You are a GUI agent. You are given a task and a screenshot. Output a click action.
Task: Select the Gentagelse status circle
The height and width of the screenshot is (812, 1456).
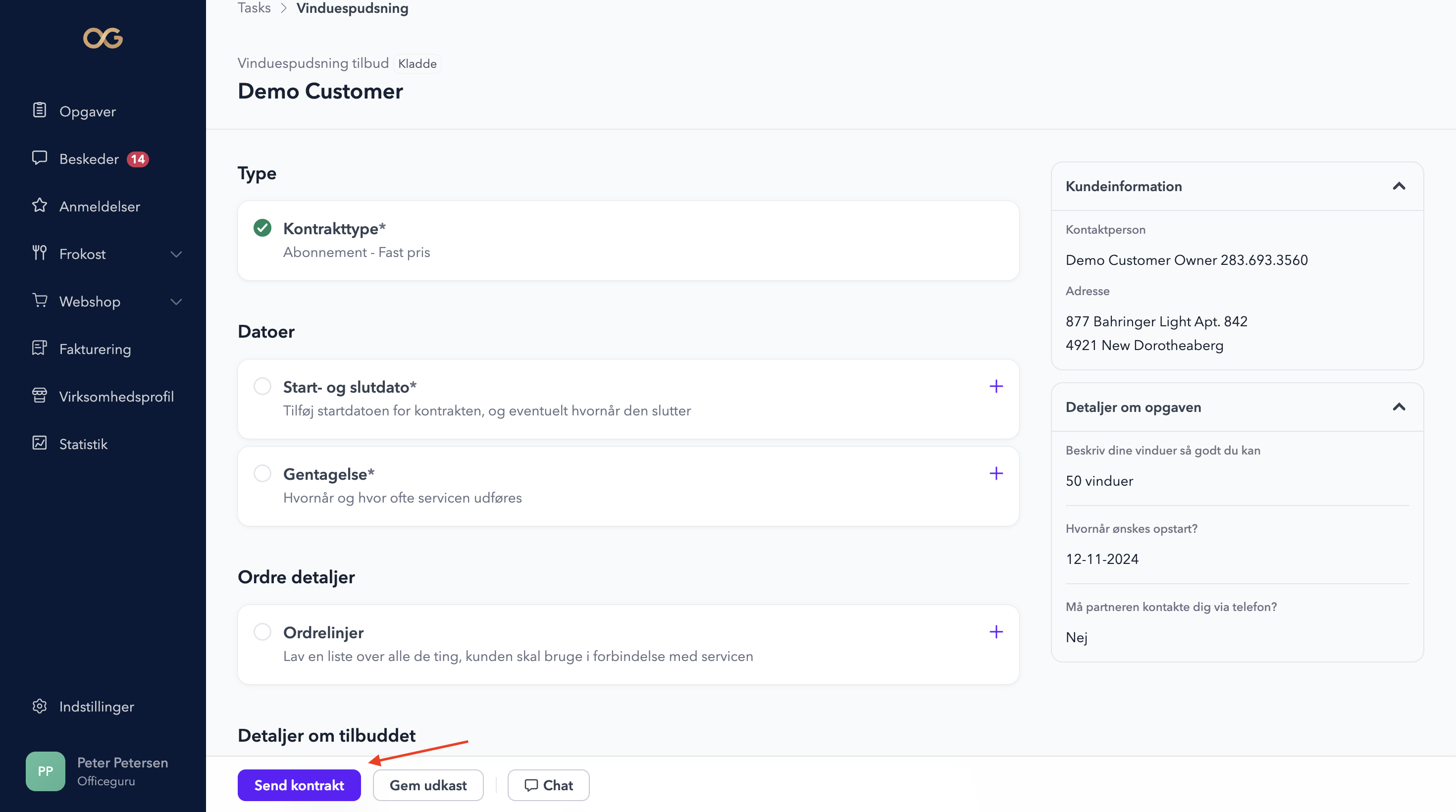[x=262, y=473]
